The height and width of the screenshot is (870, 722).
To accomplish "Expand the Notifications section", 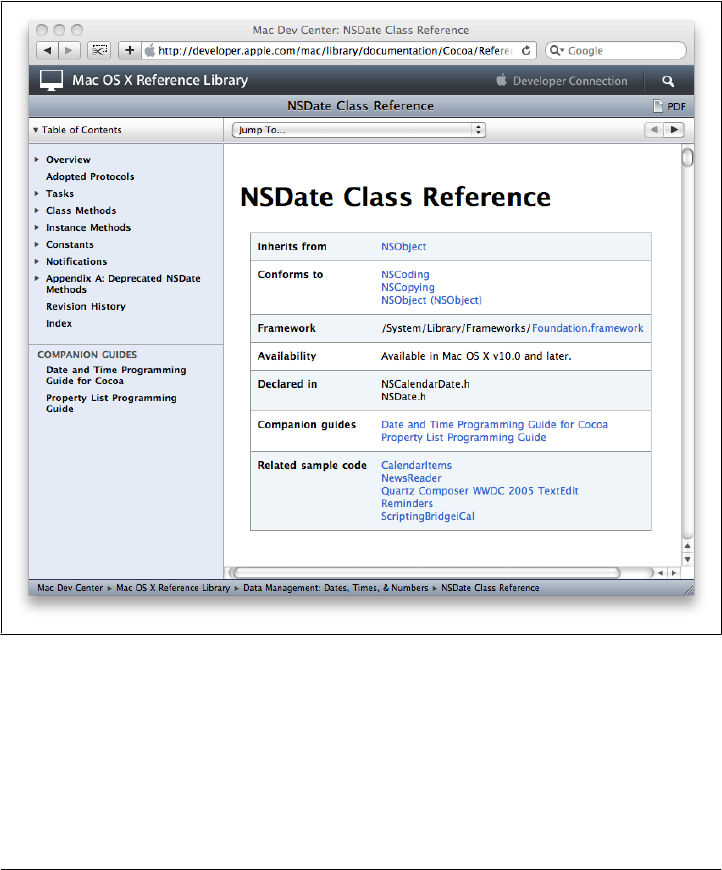I will tap(37, 261).
